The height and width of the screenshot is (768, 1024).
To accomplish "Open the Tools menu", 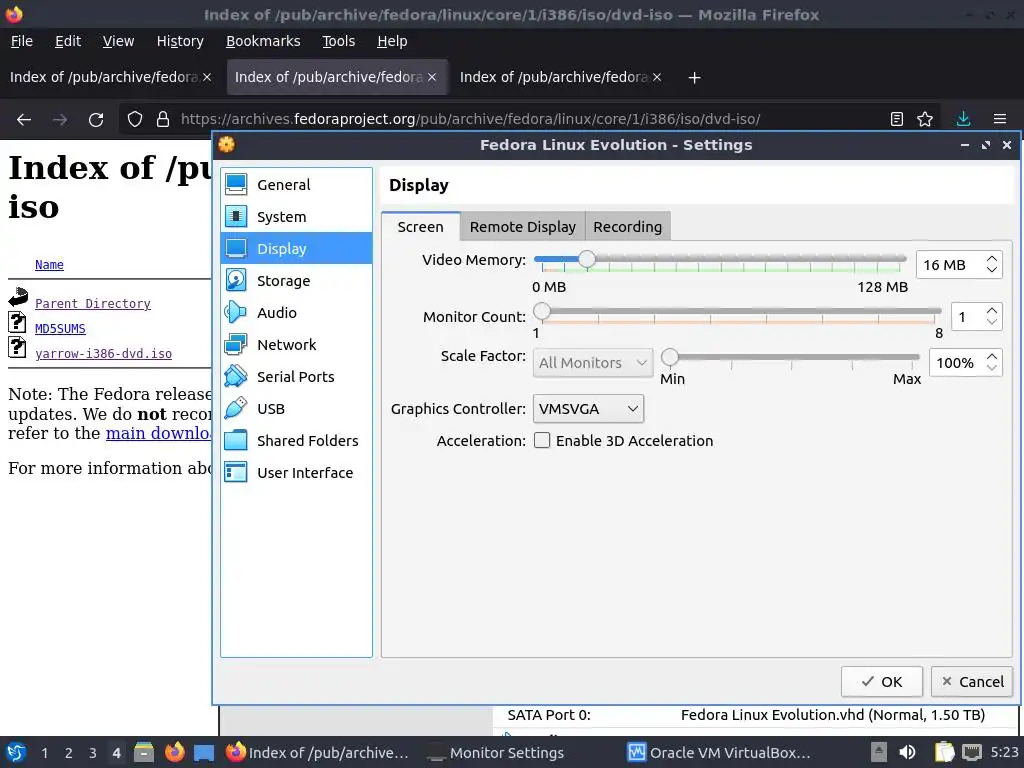I will [x=338, y=41].
